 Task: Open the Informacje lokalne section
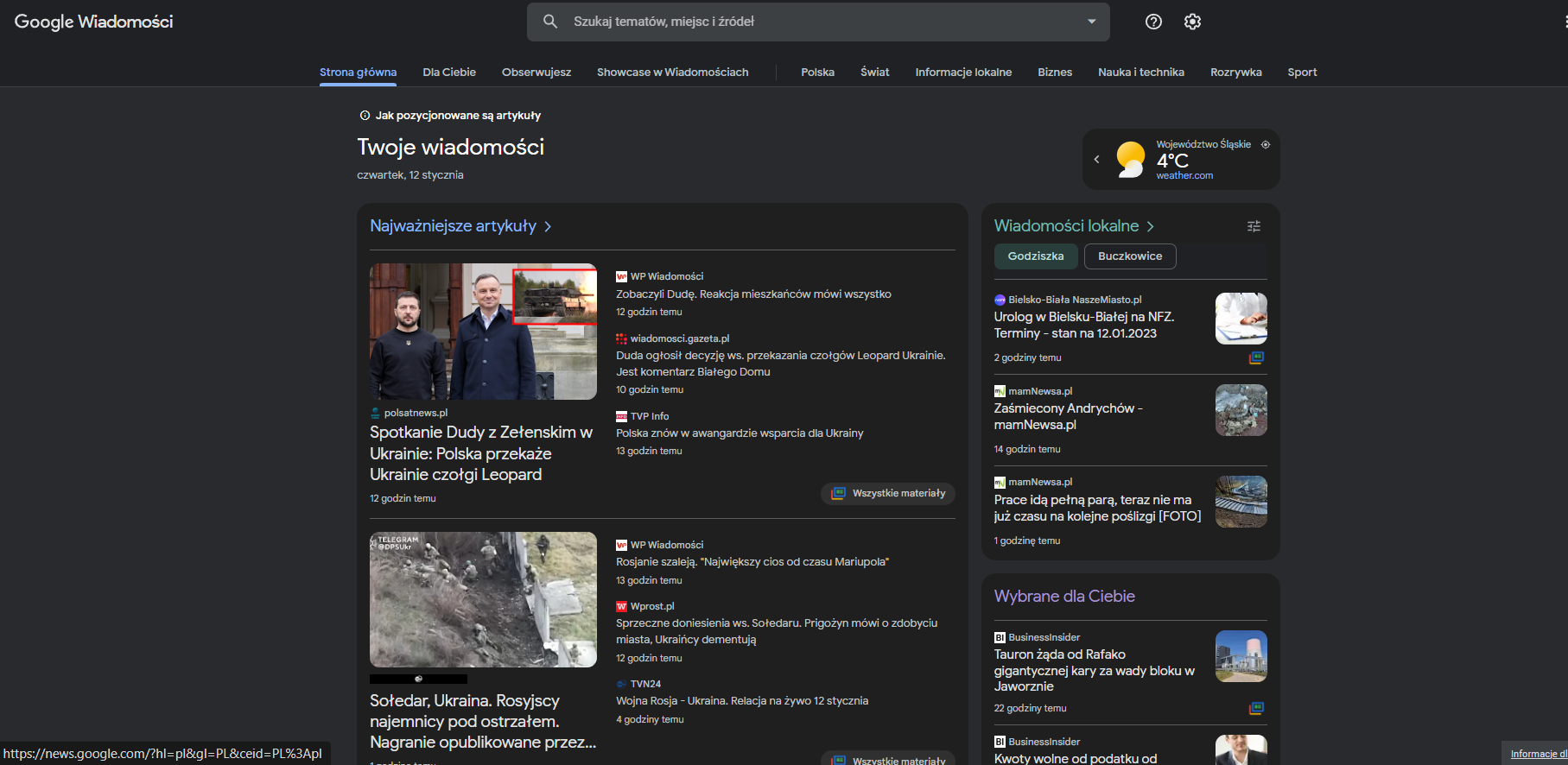(x=963, y=73)
